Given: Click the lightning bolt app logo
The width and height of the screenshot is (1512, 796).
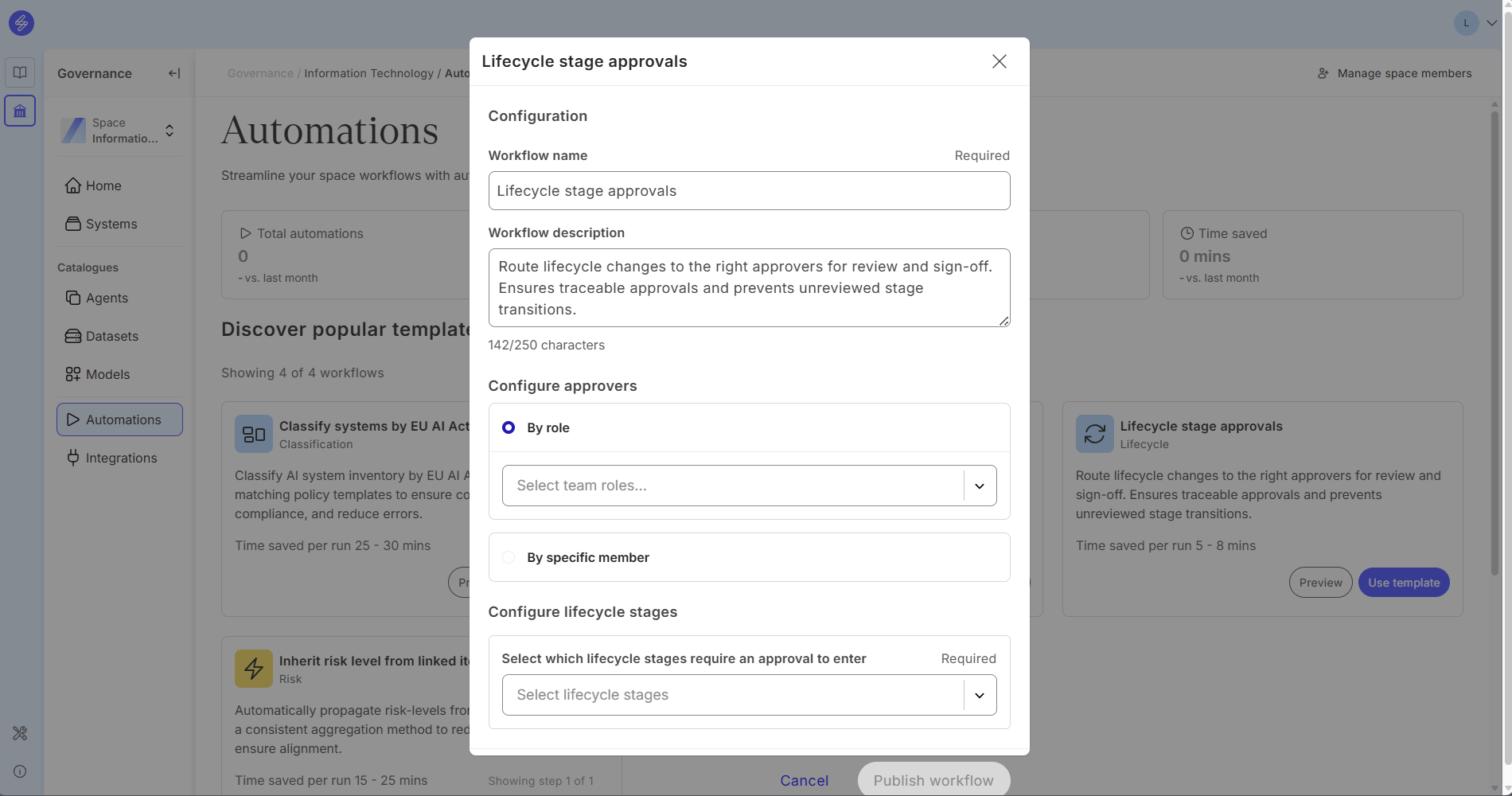Looking at the screenshot, I should 21,23.
